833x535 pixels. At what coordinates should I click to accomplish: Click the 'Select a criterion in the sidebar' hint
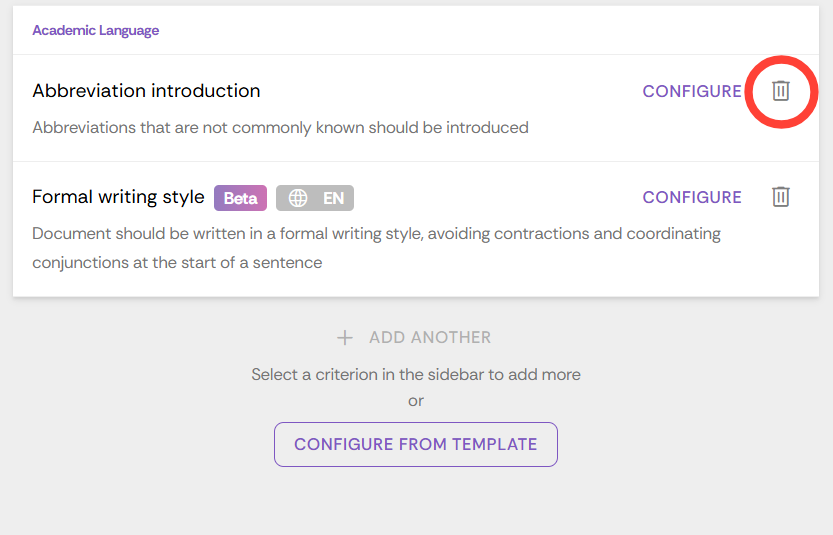click(416, 375)
